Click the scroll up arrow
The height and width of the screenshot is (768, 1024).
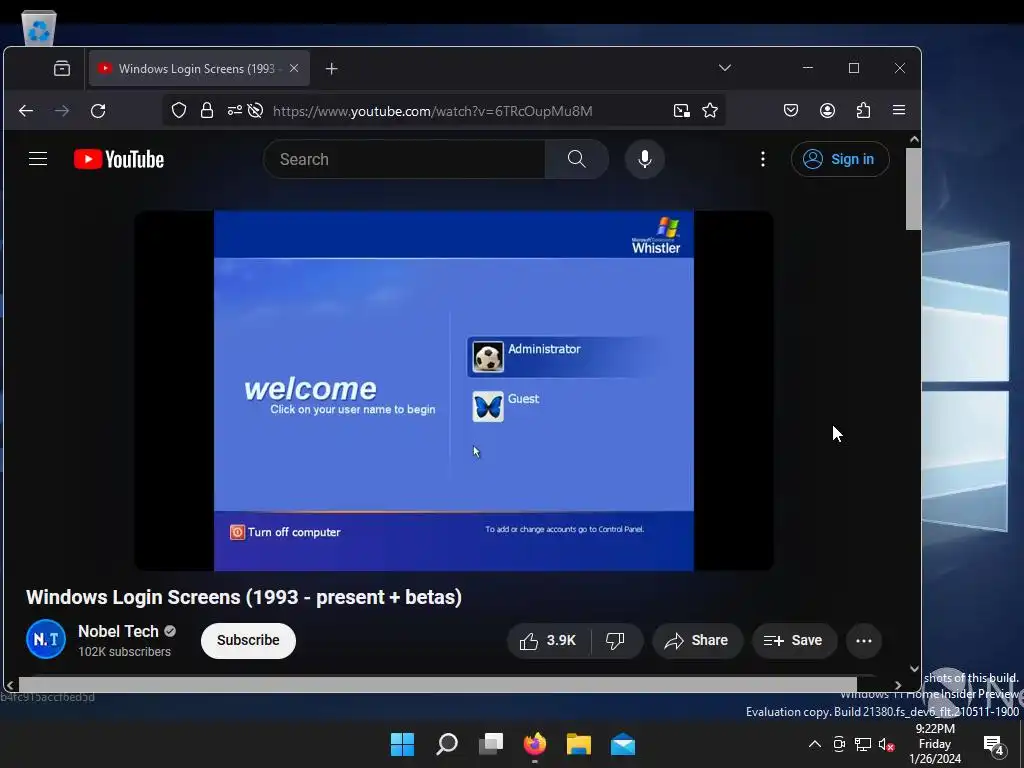point(914,139)
